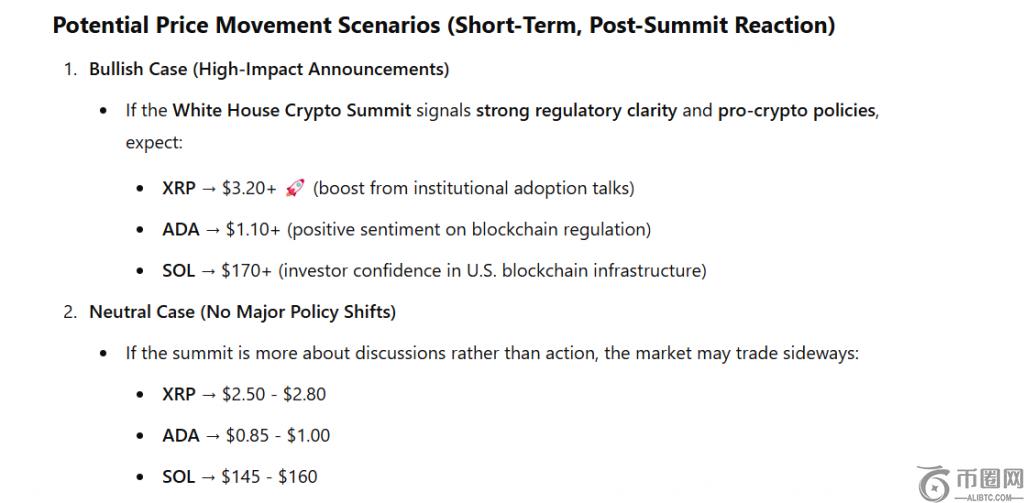Click "boost from institutional adoption talks" text
Viewport: 1024px width, 503px height.
pyautogui.click(x=474, y=188)
